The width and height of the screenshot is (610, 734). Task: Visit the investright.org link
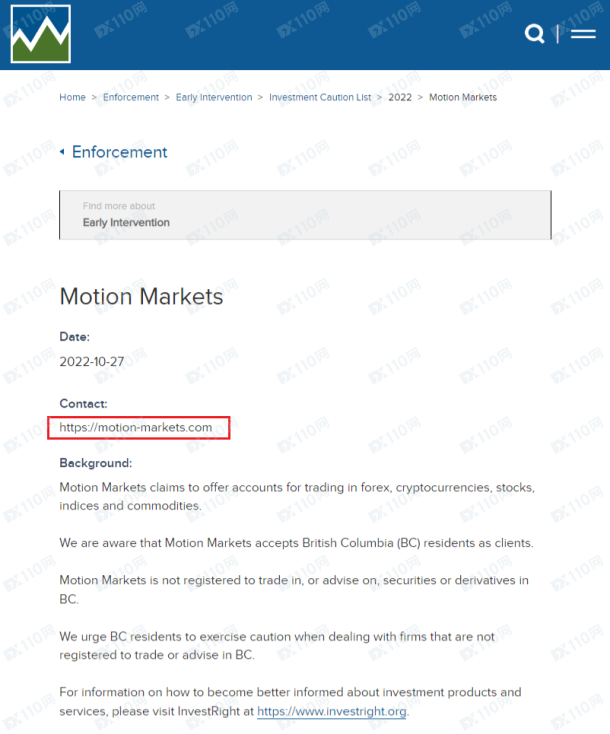(332, 711)
